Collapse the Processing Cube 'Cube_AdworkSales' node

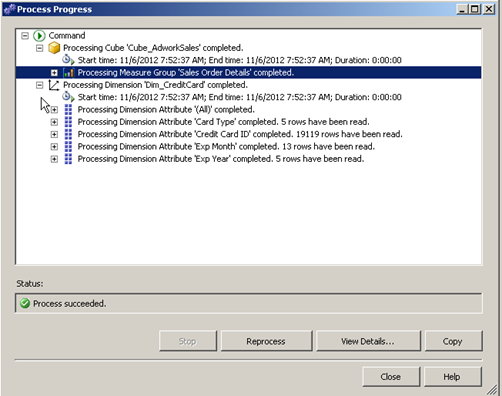pos(40,48)
